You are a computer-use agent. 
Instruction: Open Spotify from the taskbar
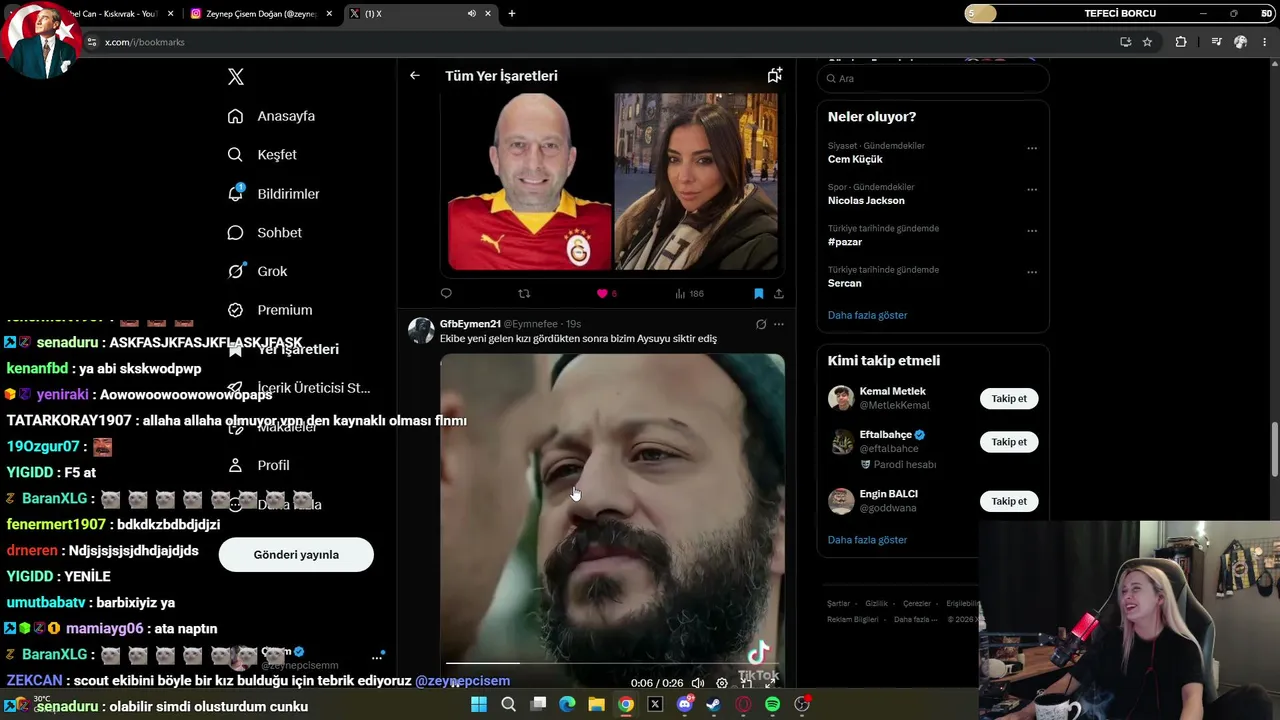(773, 705)
